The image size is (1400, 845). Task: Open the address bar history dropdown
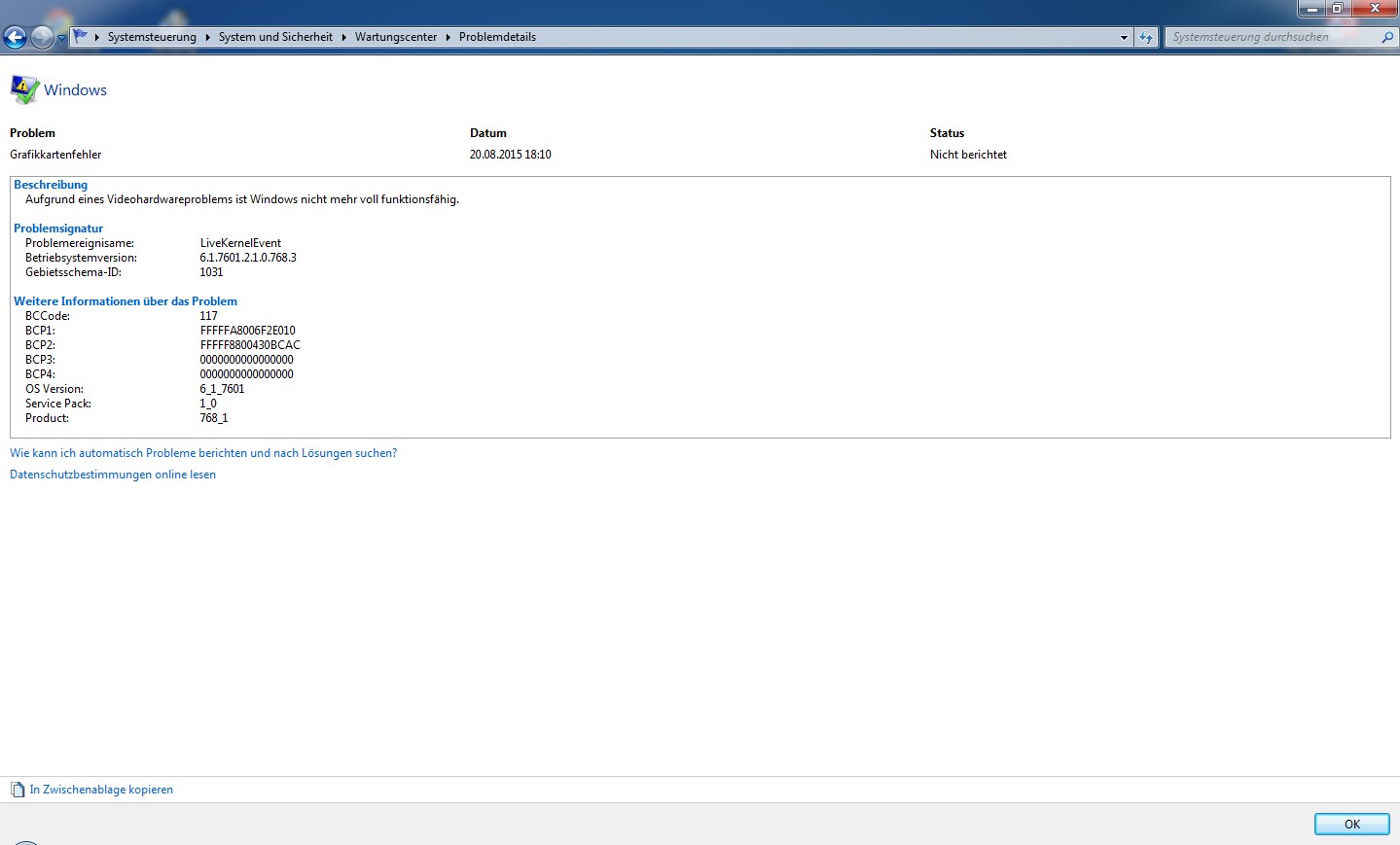click(x=1124, y=37)
